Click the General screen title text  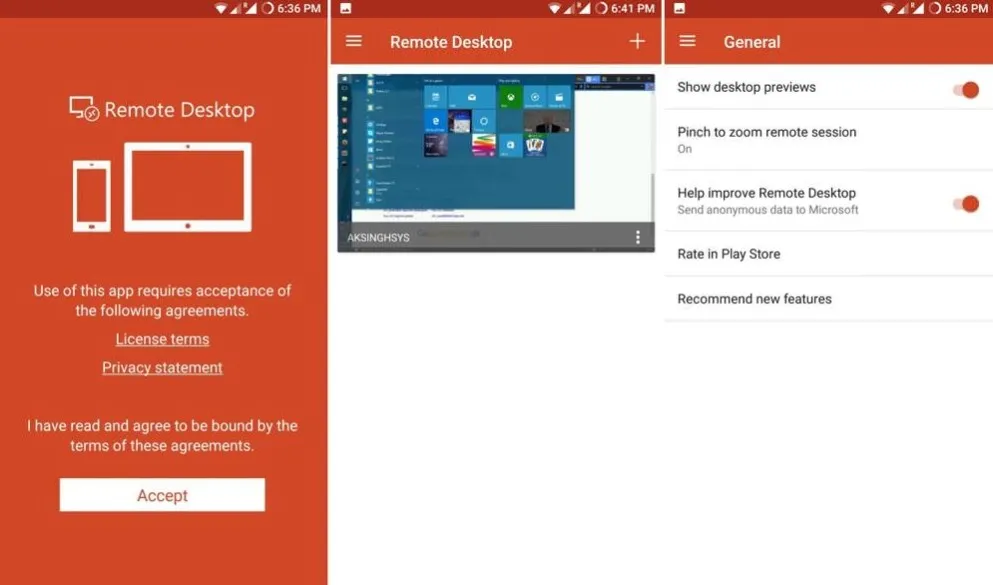pyautogui.click(x=752, y=42)
